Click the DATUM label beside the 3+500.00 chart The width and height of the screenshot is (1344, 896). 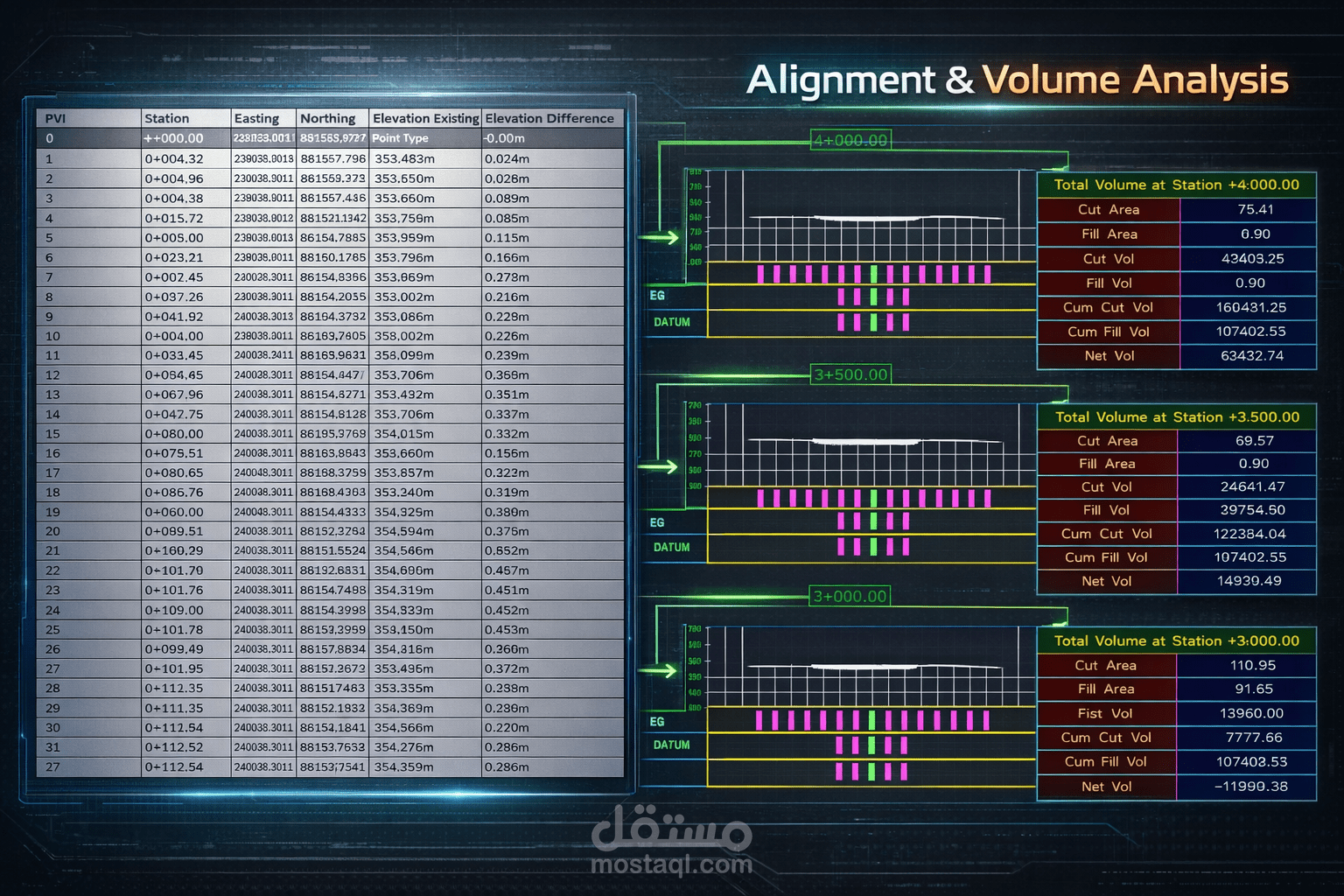[x=672, y=547]
